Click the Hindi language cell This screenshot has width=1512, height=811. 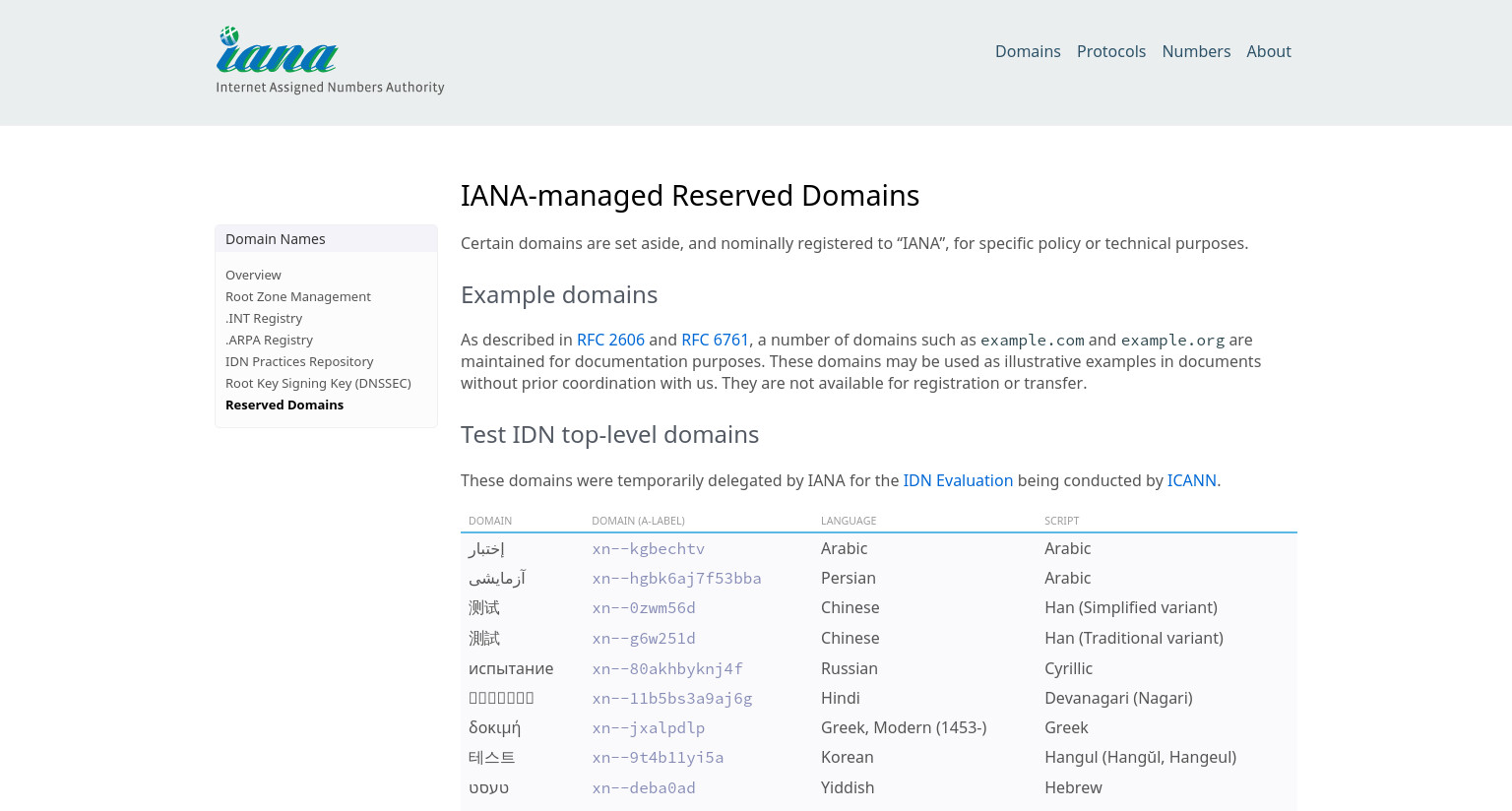[841, 698]
